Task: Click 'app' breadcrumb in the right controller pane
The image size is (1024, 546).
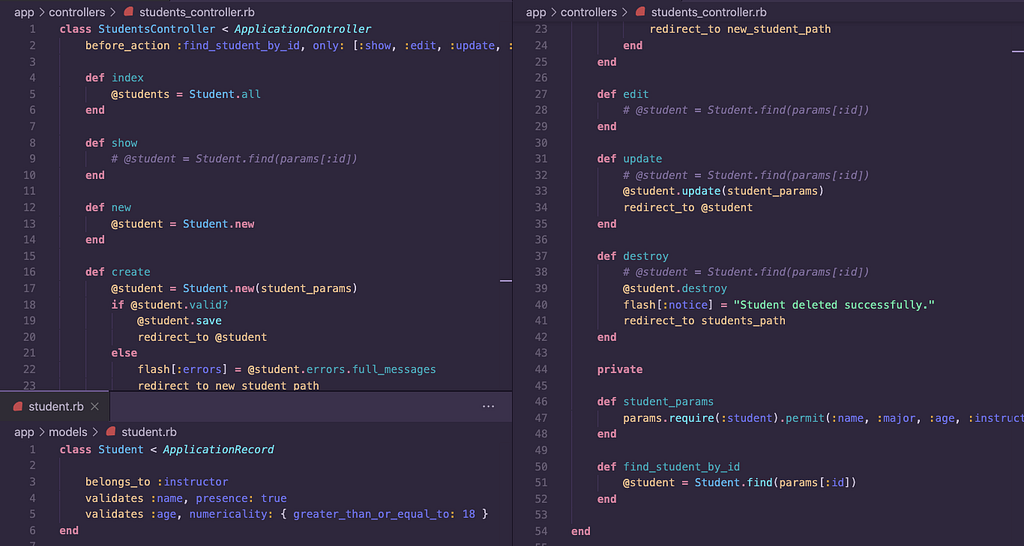Action: click(x=536, y=12)
